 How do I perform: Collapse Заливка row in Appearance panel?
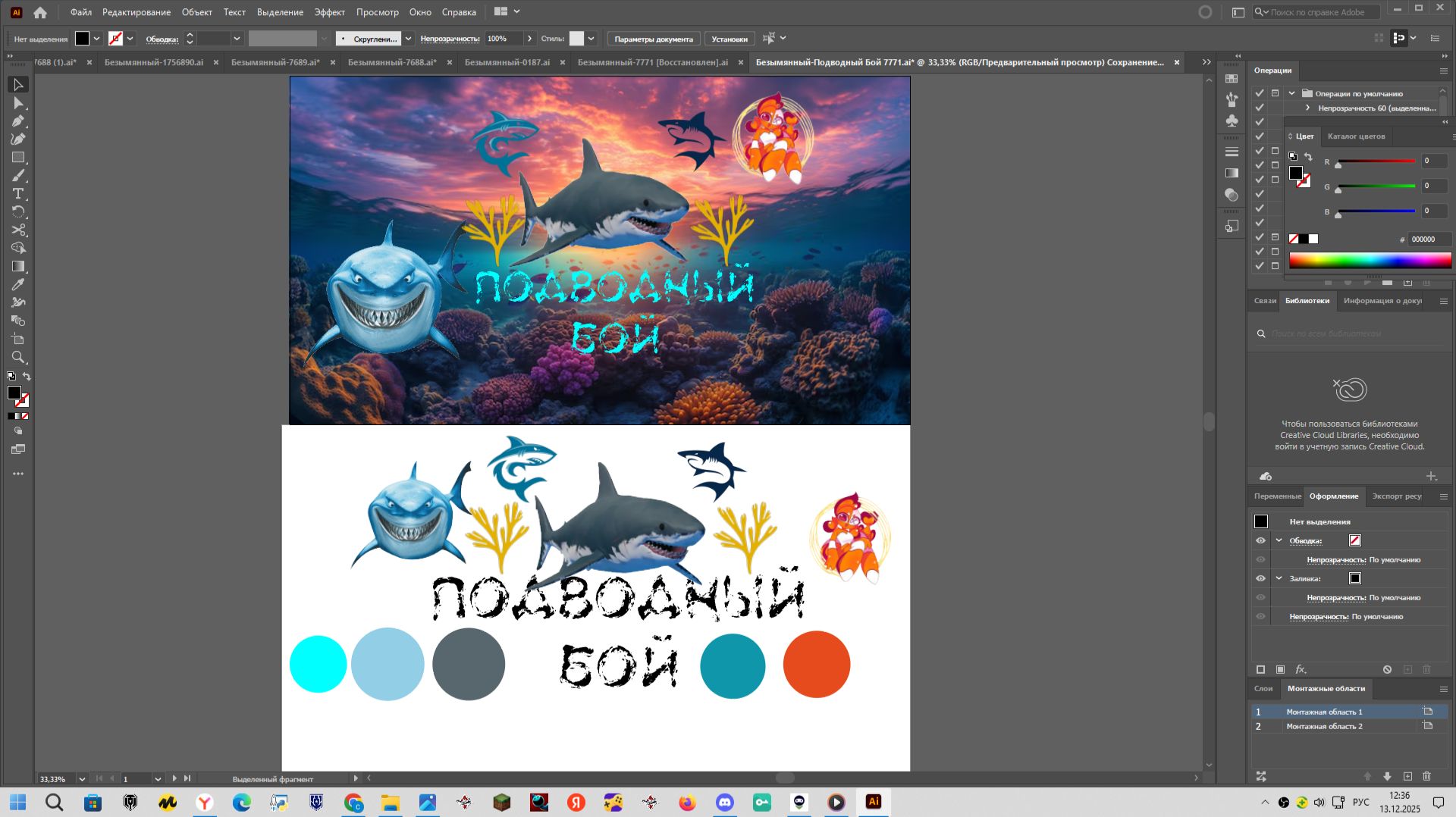click(x=1279, y=579)
